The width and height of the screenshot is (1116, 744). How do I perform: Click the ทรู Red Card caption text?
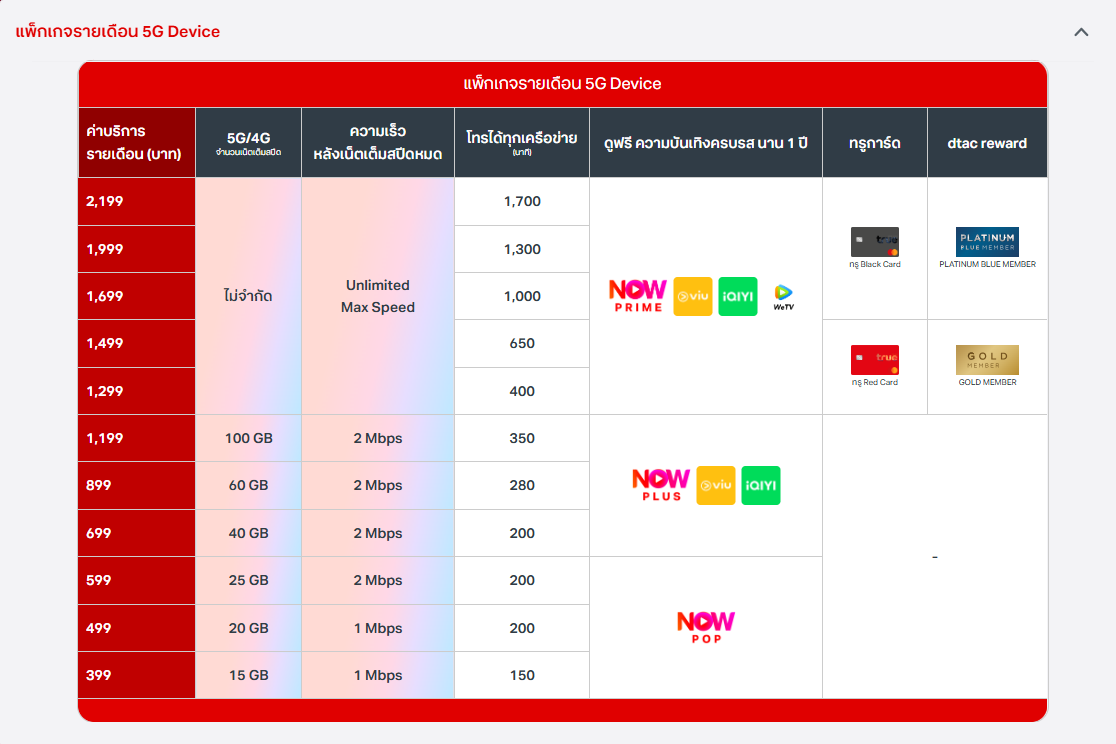[875, 382]
